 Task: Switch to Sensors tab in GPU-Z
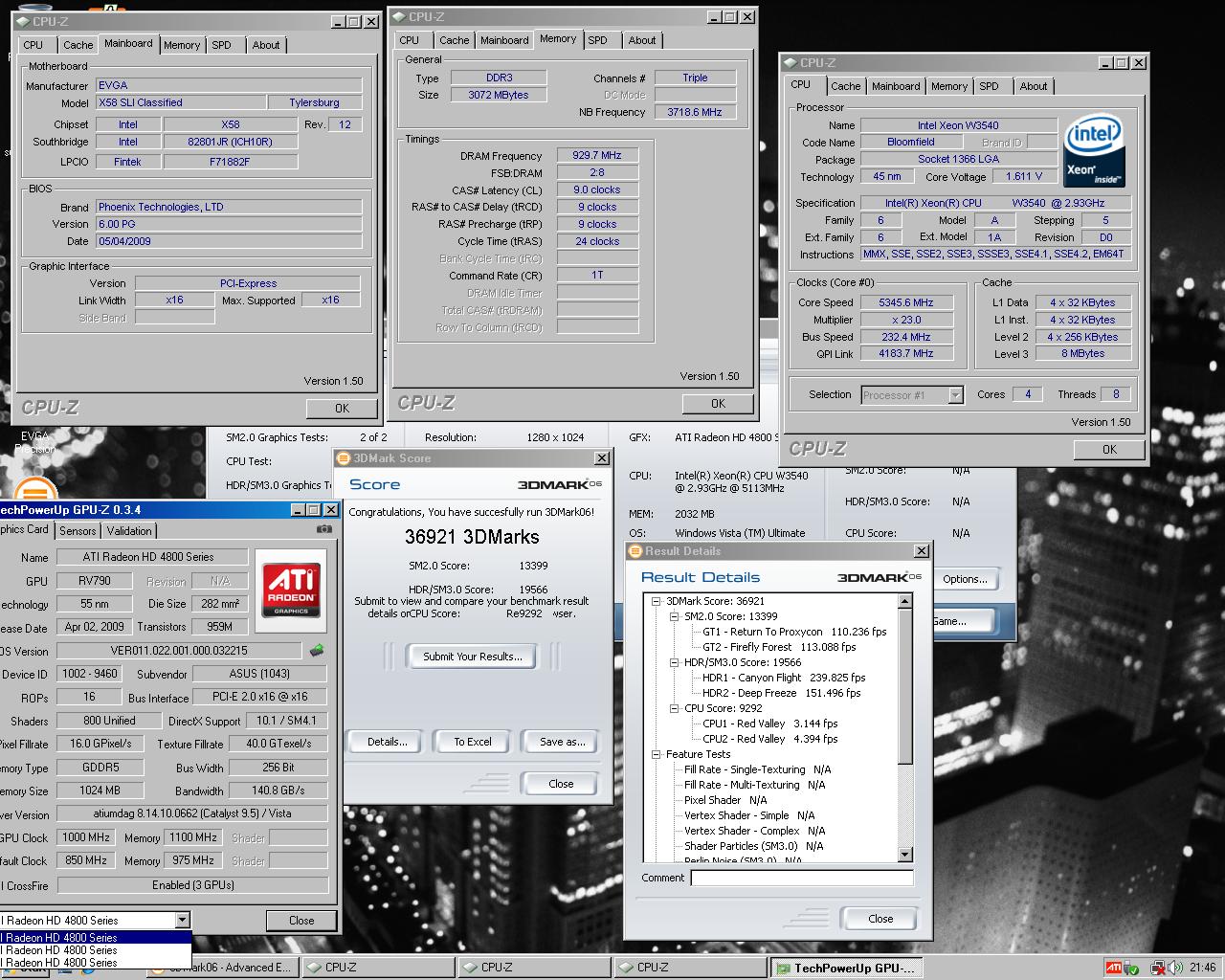78,531
